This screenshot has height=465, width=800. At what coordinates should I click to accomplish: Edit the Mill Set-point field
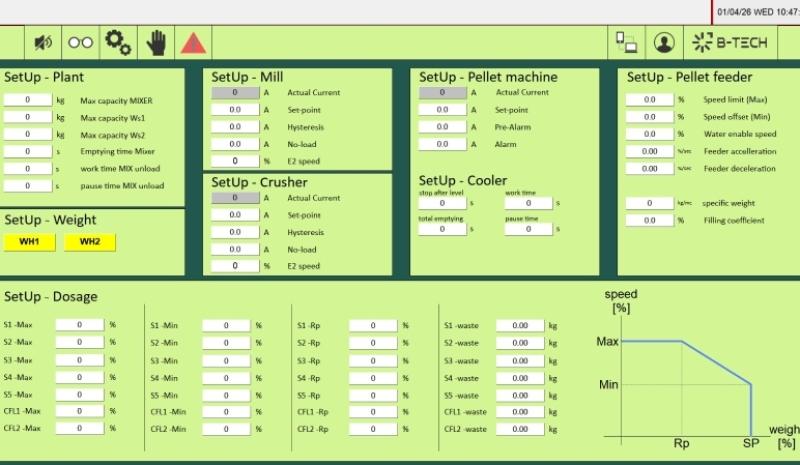[x=235, y=110]
